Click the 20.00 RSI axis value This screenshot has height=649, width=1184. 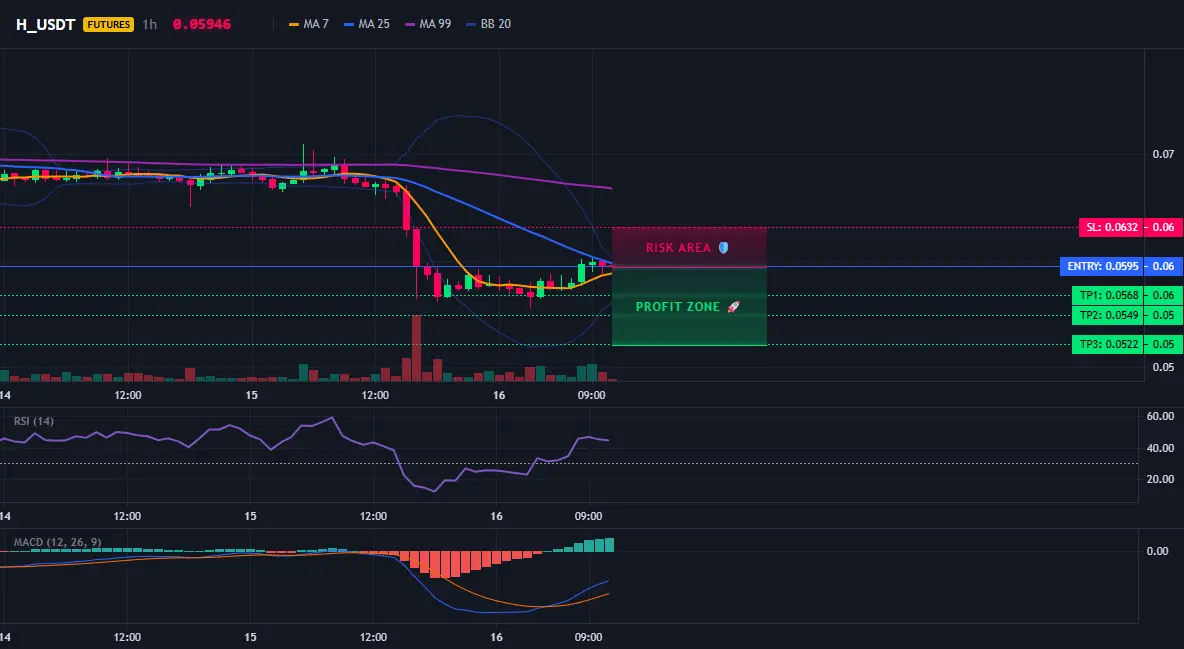pyautogui.click(x=1161, y=479)
